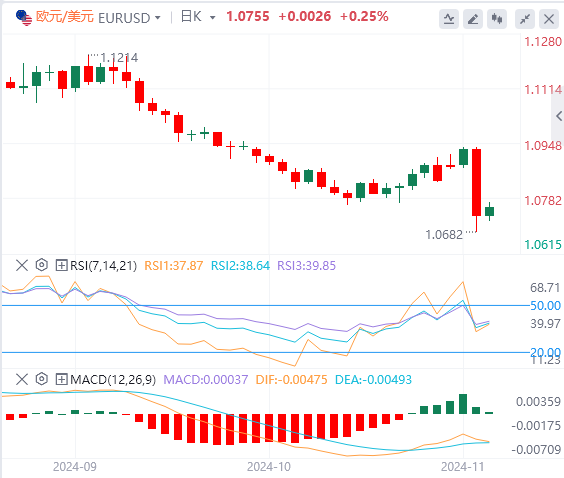Switch chart type via candlestick icon
The image size is (564, 478).
point(497,19)
